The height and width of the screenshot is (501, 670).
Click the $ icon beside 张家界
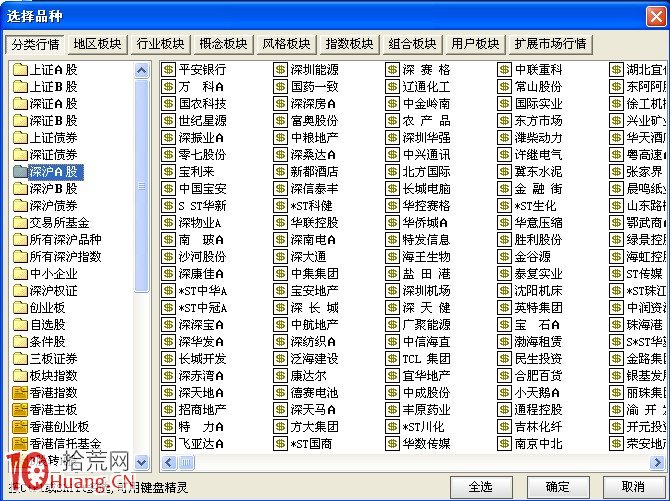[x=616, y=172]
